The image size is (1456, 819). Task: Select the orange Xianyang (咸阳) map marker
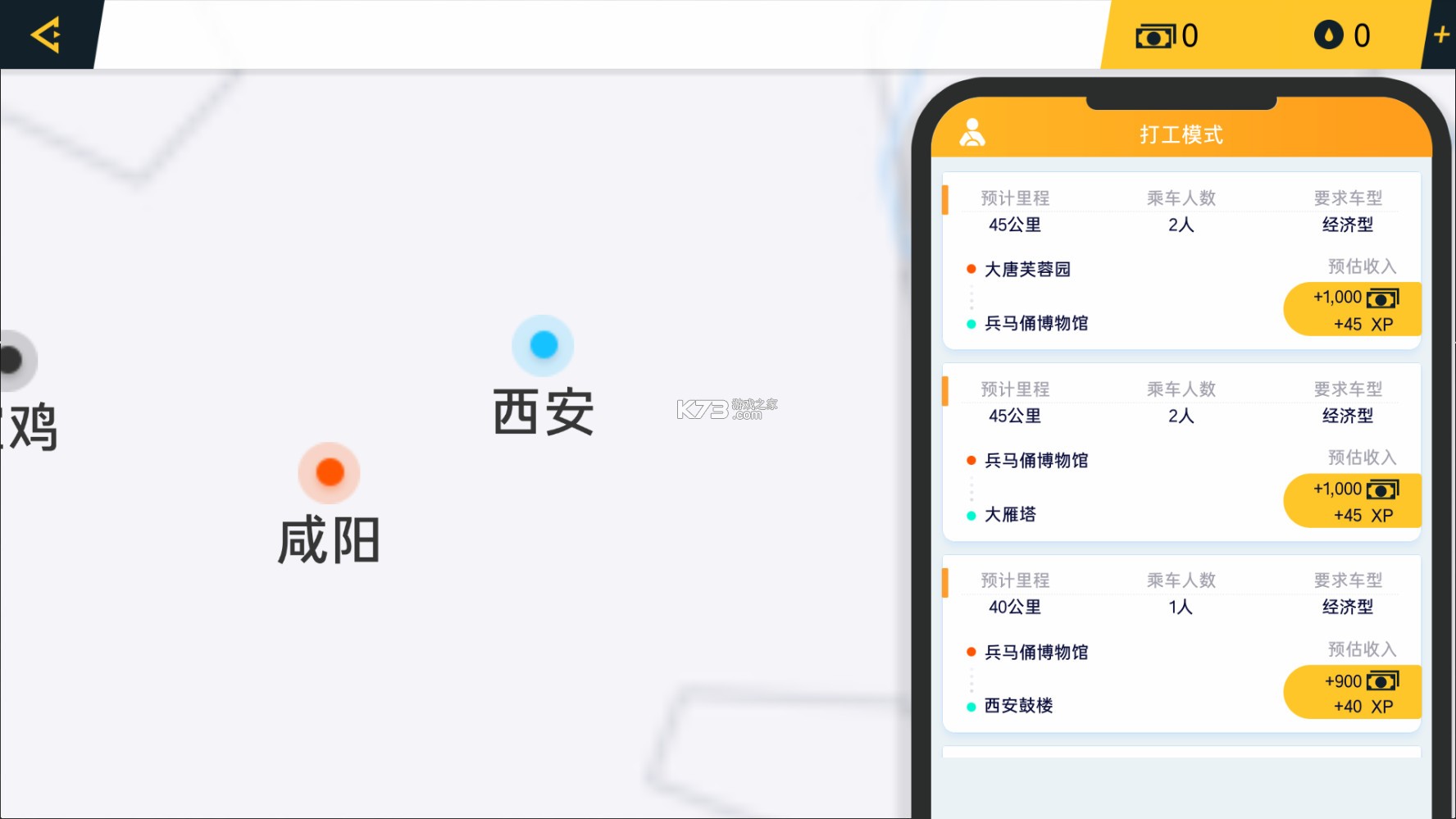tap(330, 472)
